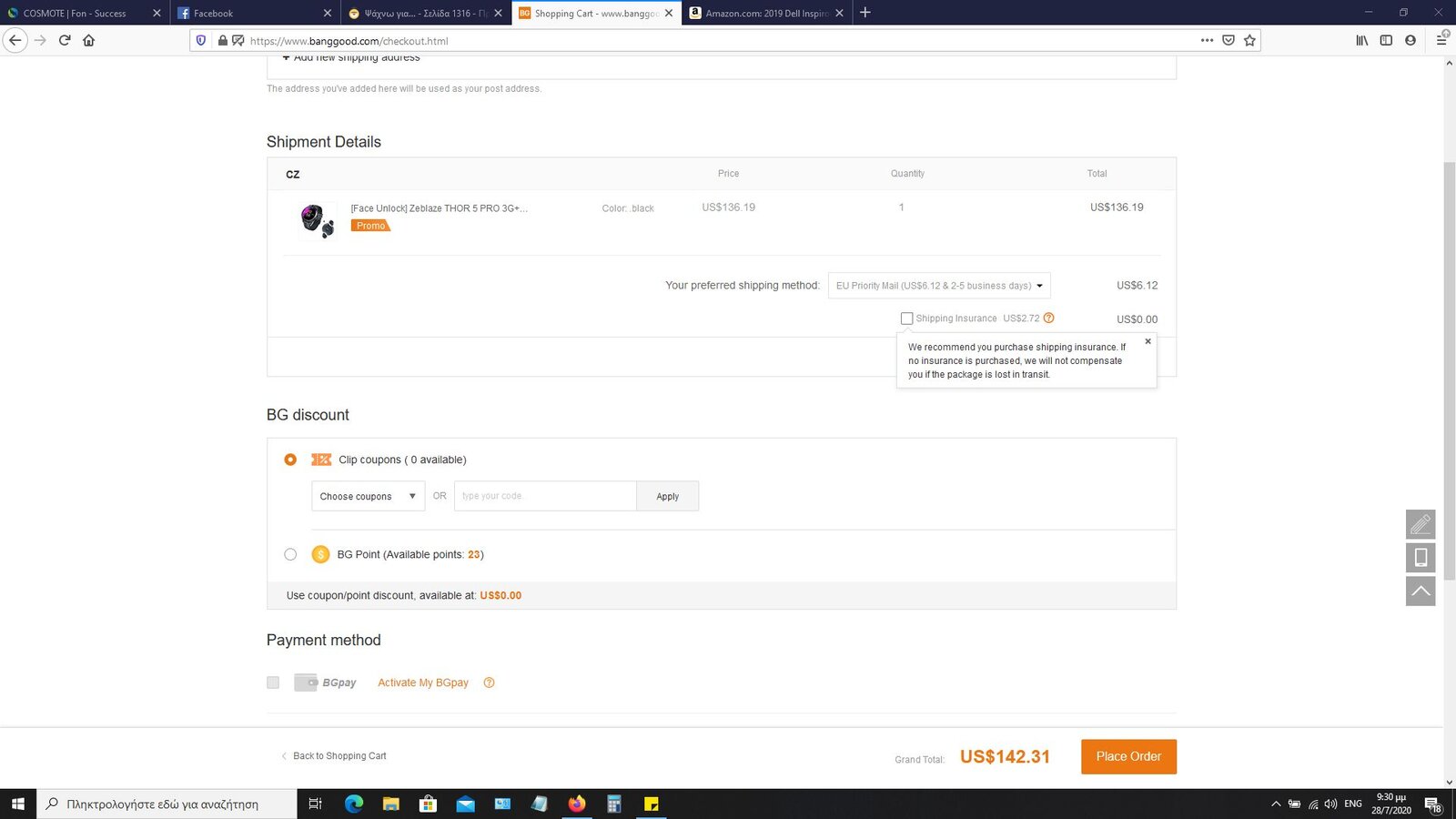Open Sticky Notes from taskbar

point(652,804)
